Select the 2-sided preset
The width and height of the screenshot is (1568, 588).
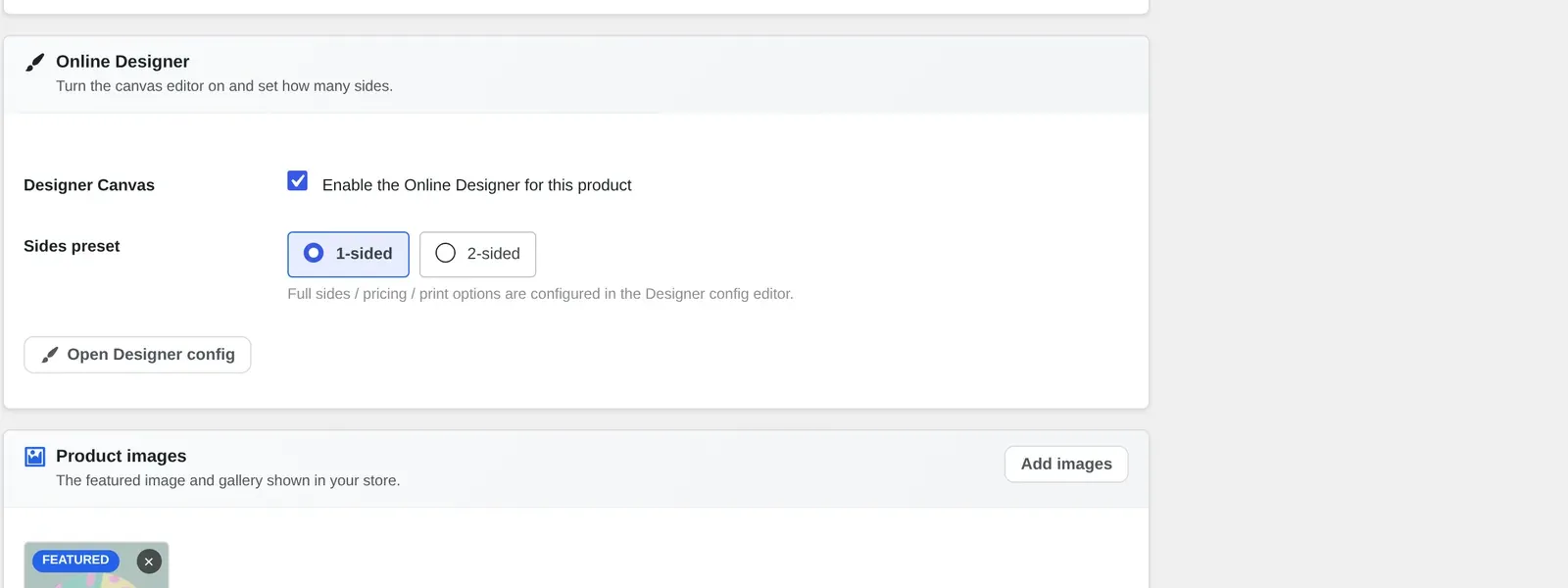[x=477, y=254]
